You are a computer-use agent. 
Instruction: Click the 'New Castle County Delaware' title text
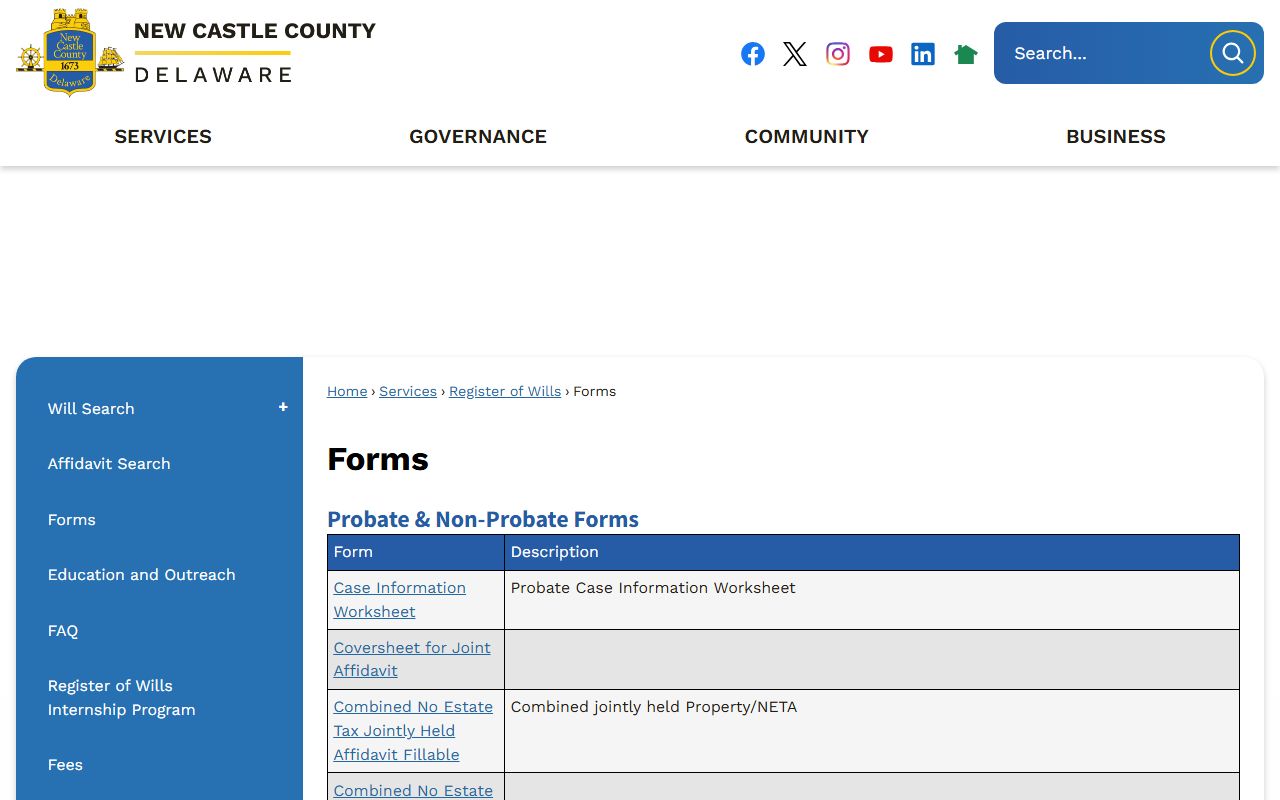click(255, 53)
